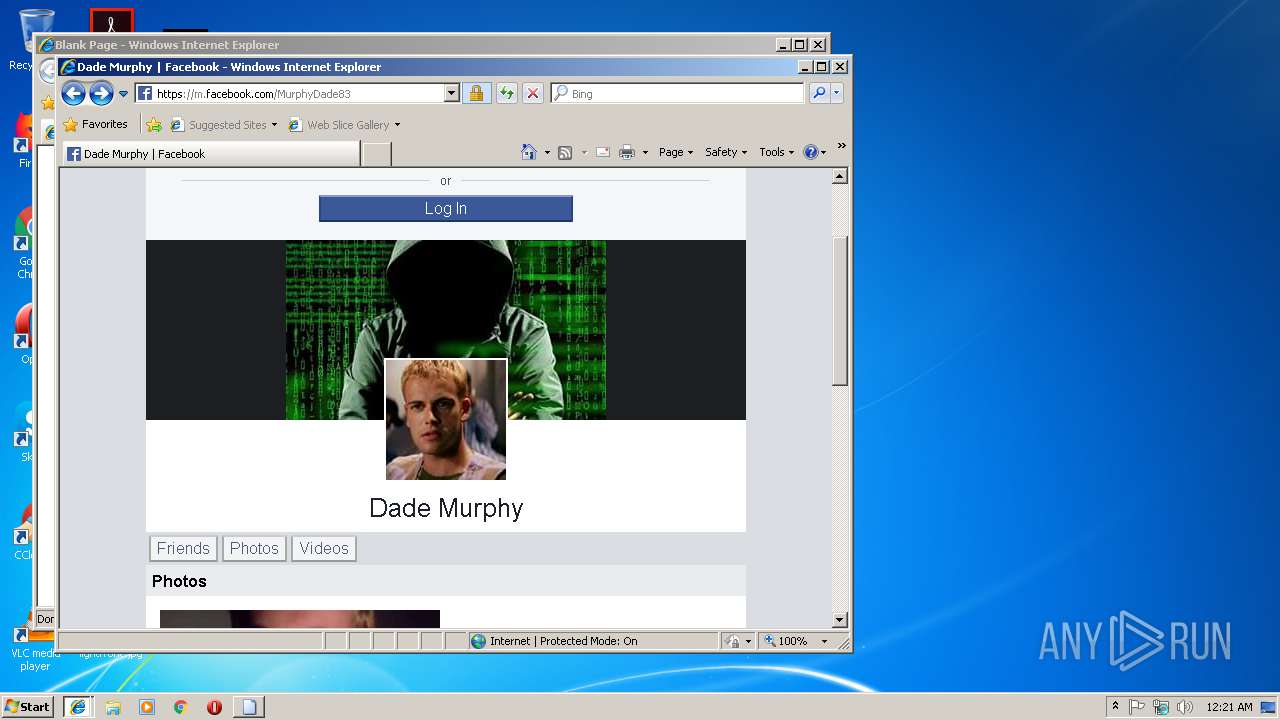
Task: Open the media player taskbar icon
Action: [147, 707]
